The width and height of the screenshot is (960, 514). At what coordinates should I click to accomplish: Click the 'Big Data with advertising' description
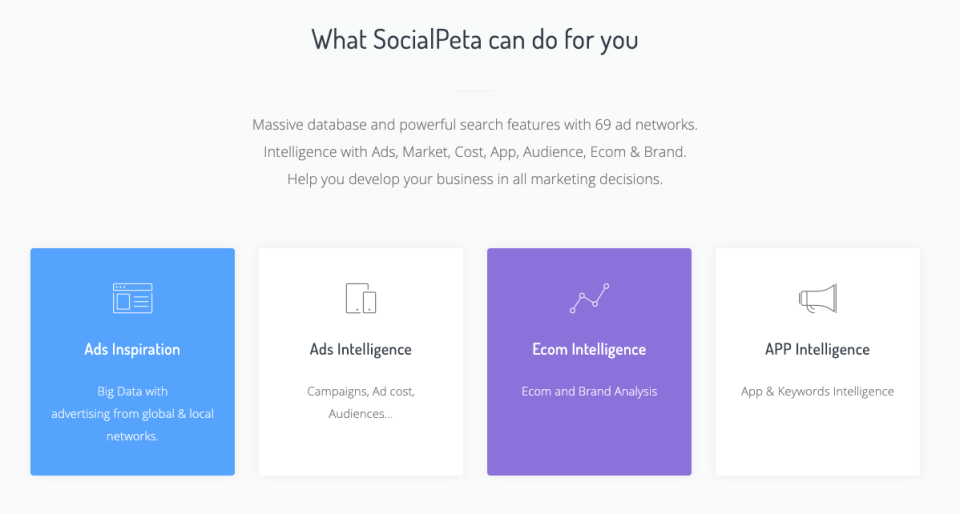pos(132,414)
